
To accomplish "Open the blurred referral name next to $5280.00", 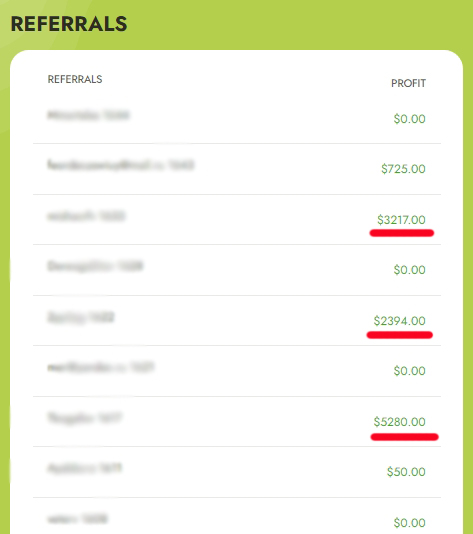I will 85,418.
